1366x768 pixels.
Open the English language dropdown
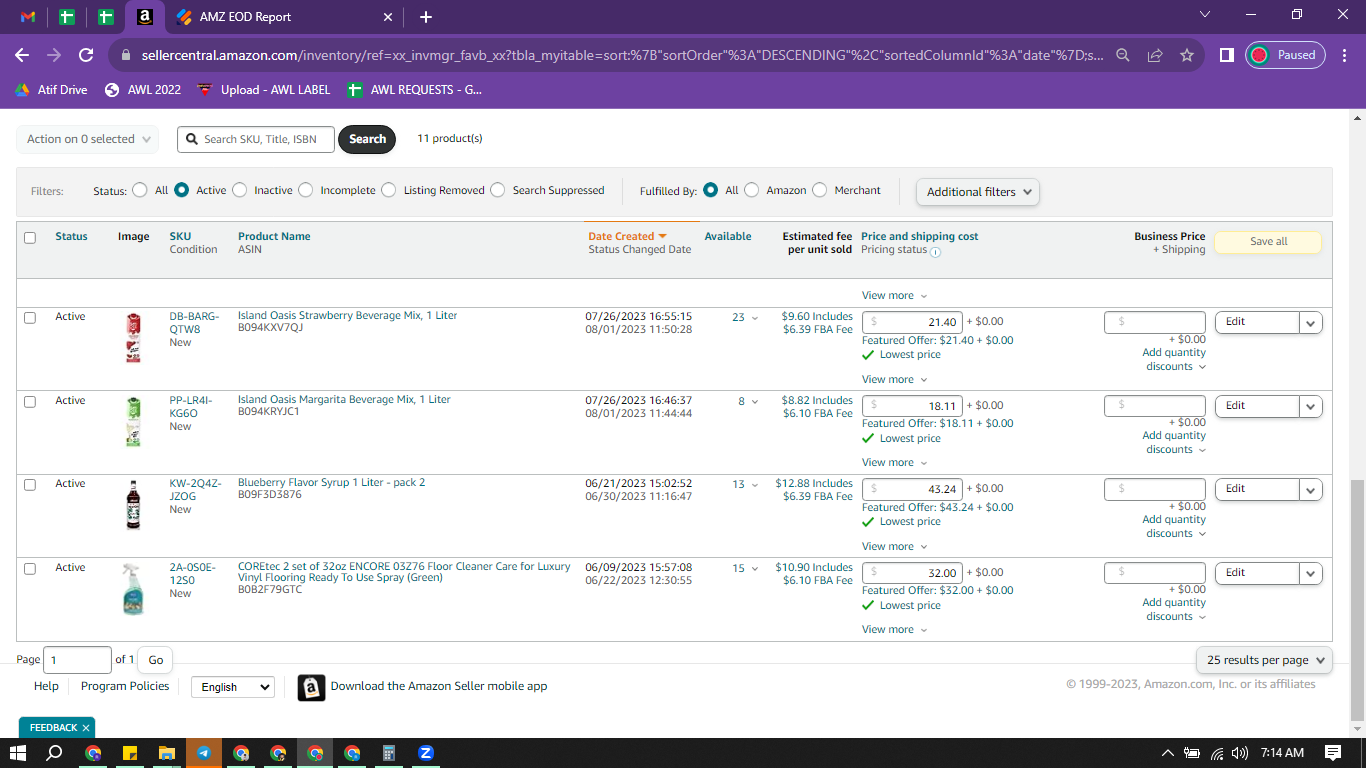pos(232,687)
